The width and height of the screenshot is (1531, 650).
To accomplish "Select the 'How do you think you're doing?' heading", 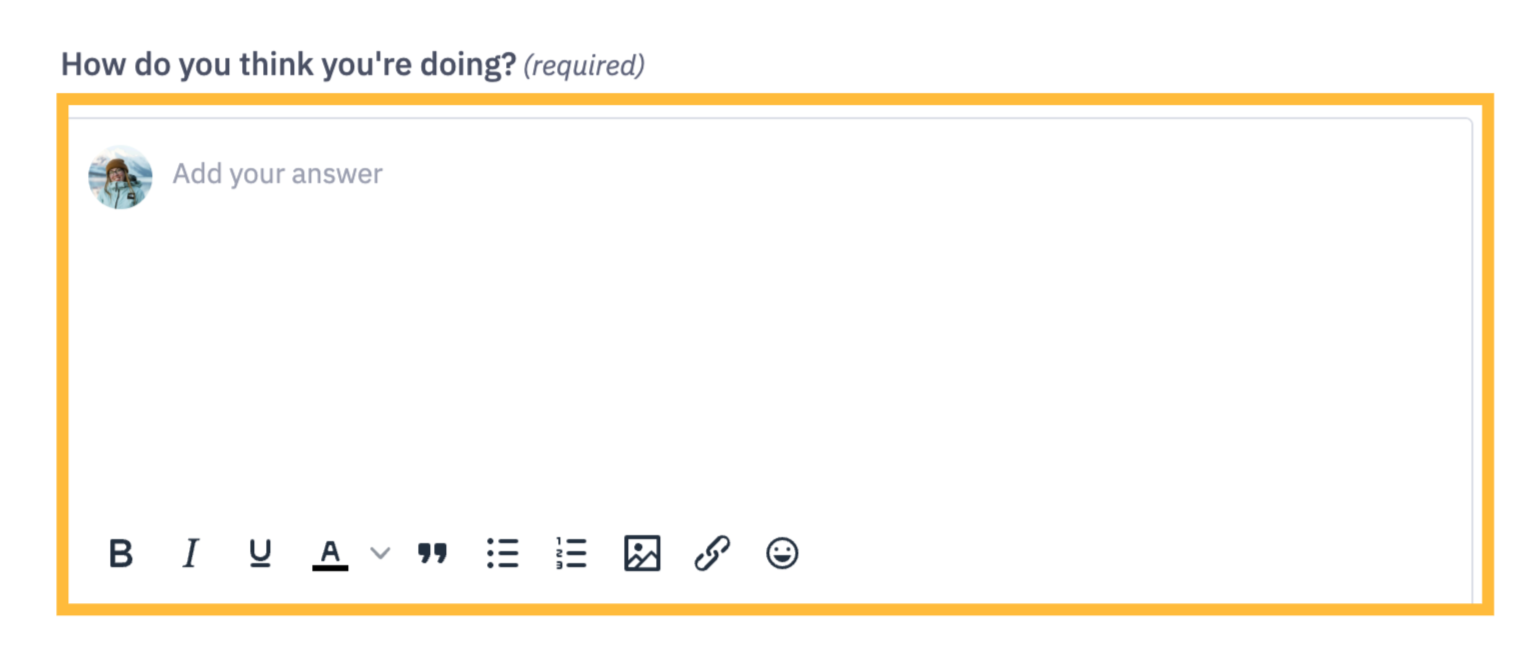I will (289, 65).
